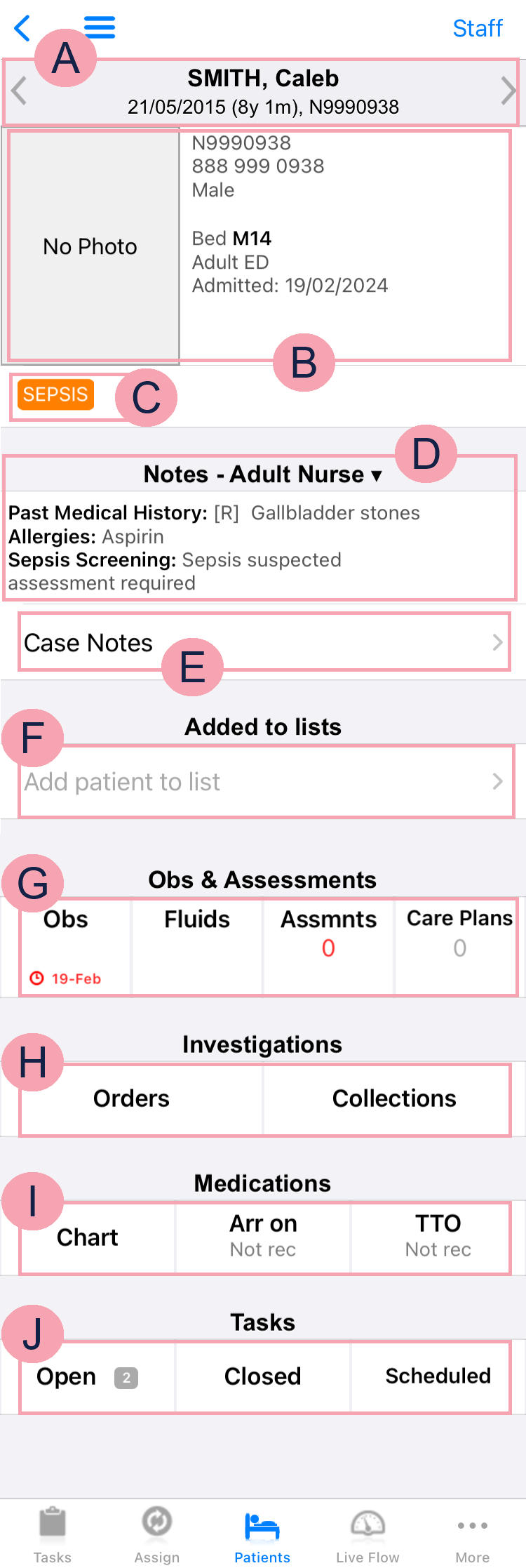Screen dimensions: 526x1568
Task: Tap the blue back arrow icon
Action: [x=22, y=29]
